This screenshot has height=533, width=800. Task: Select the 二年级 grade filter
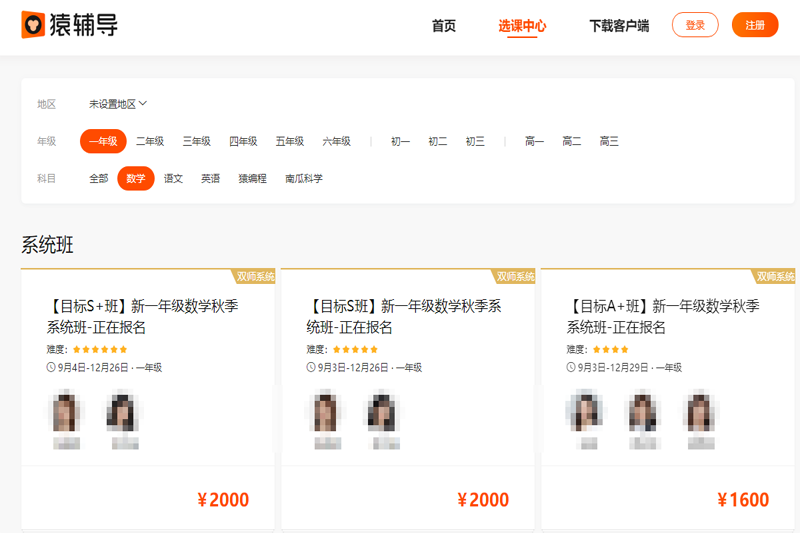tap(150, 142)
